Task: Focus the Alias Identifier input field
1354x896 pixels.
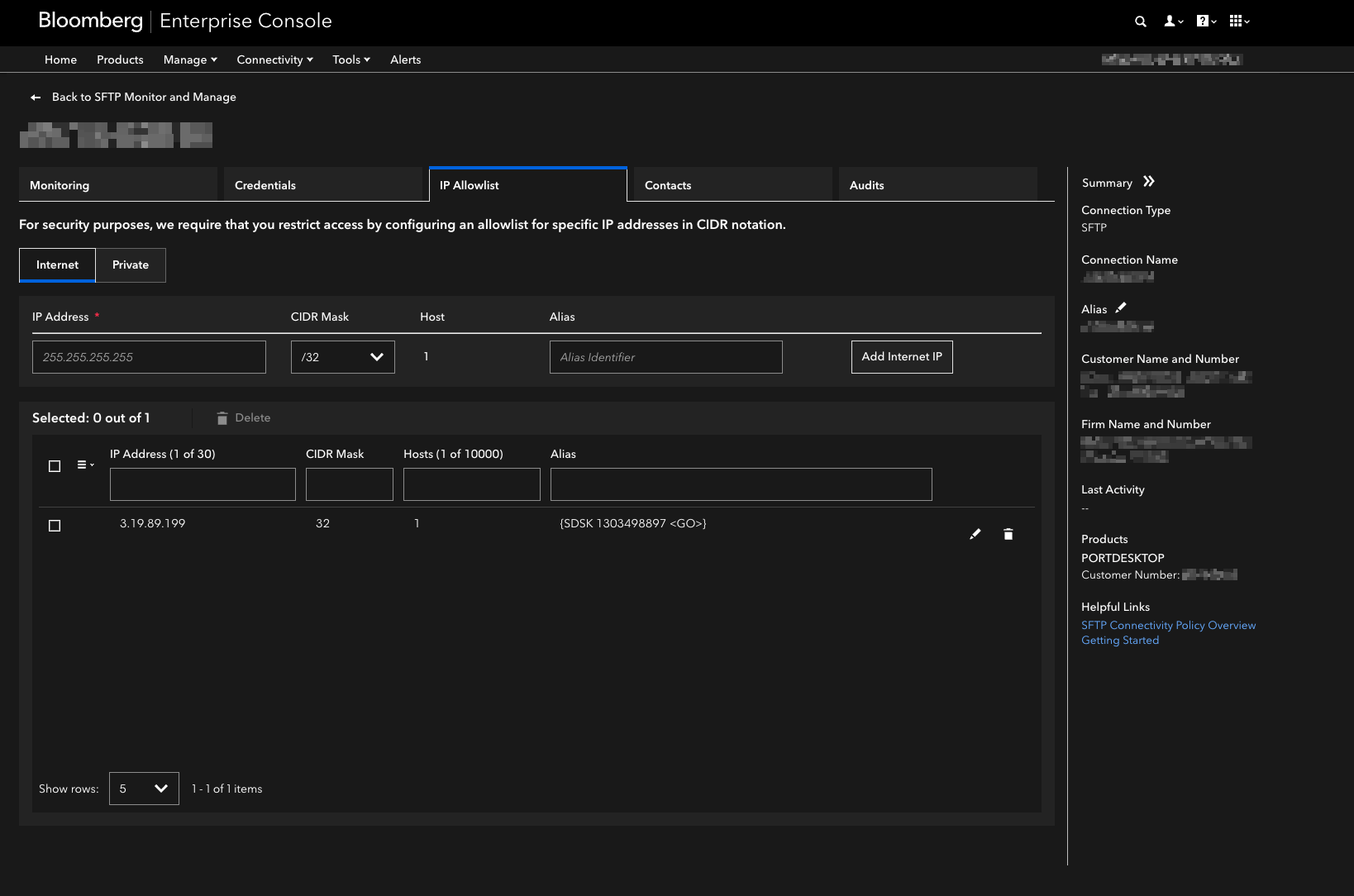Action: coord(666,357)
